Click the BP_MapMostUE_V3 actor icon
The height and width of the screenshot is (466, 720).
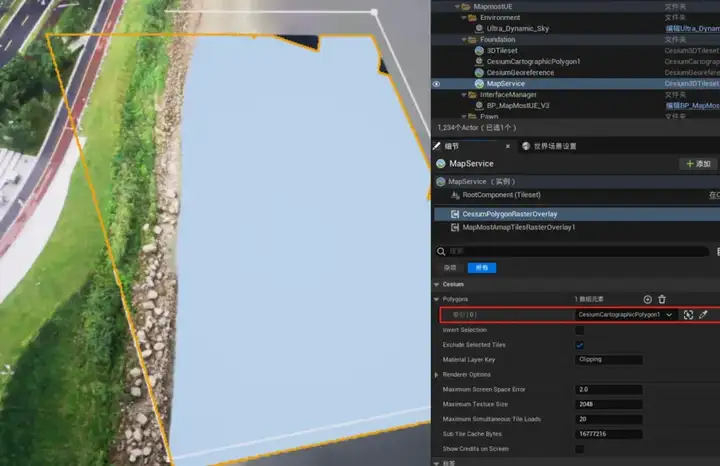[479, 106]
